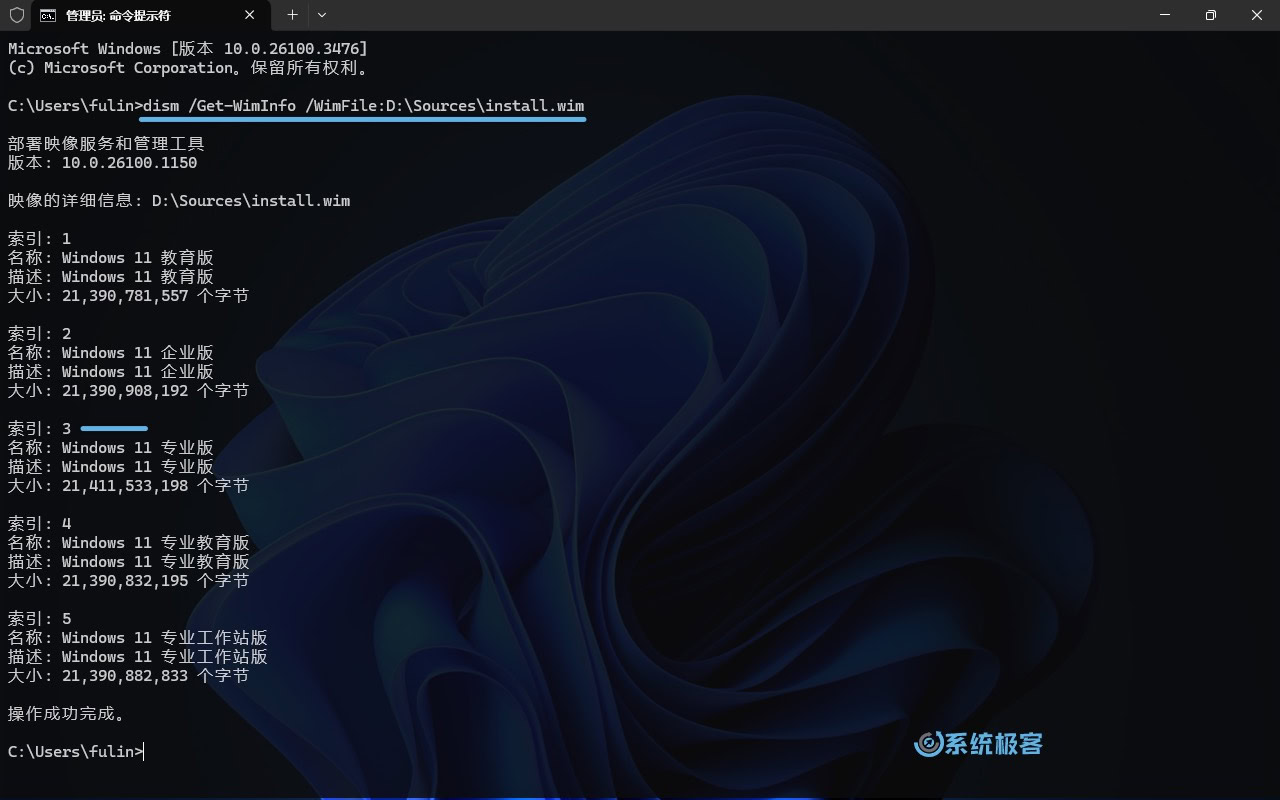Click size 21,390,781,557 个字节 line
The width and height of the screenshot is (1280, 800).
[x=129, y=296]
